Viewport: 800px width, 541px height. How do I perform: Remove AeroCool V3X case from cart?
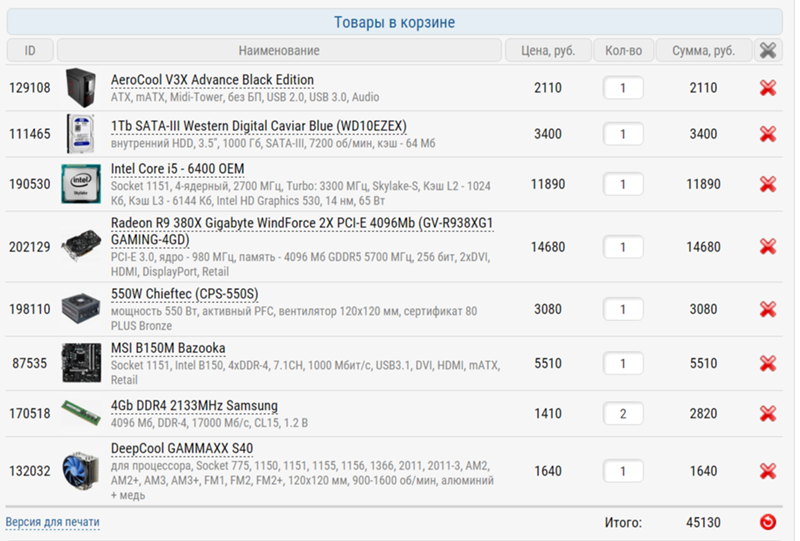[768, 88]
